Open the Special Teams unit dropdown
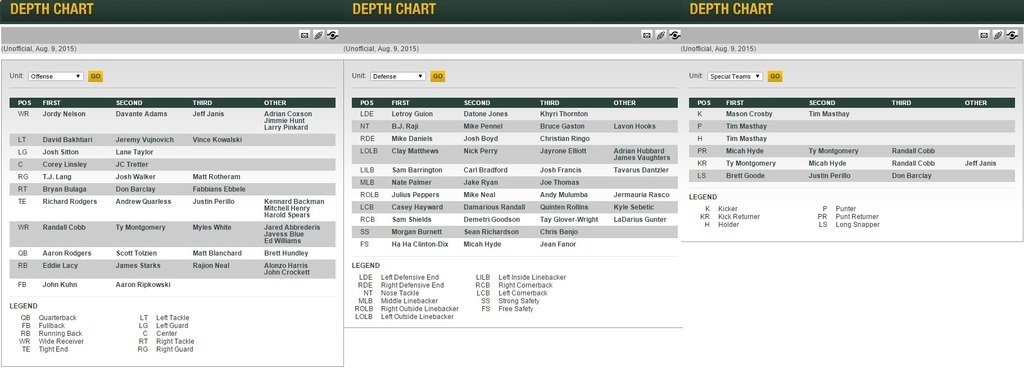The height and width of the screenshot is (369, 1024). pyautogui.click(x=735, y=76)
